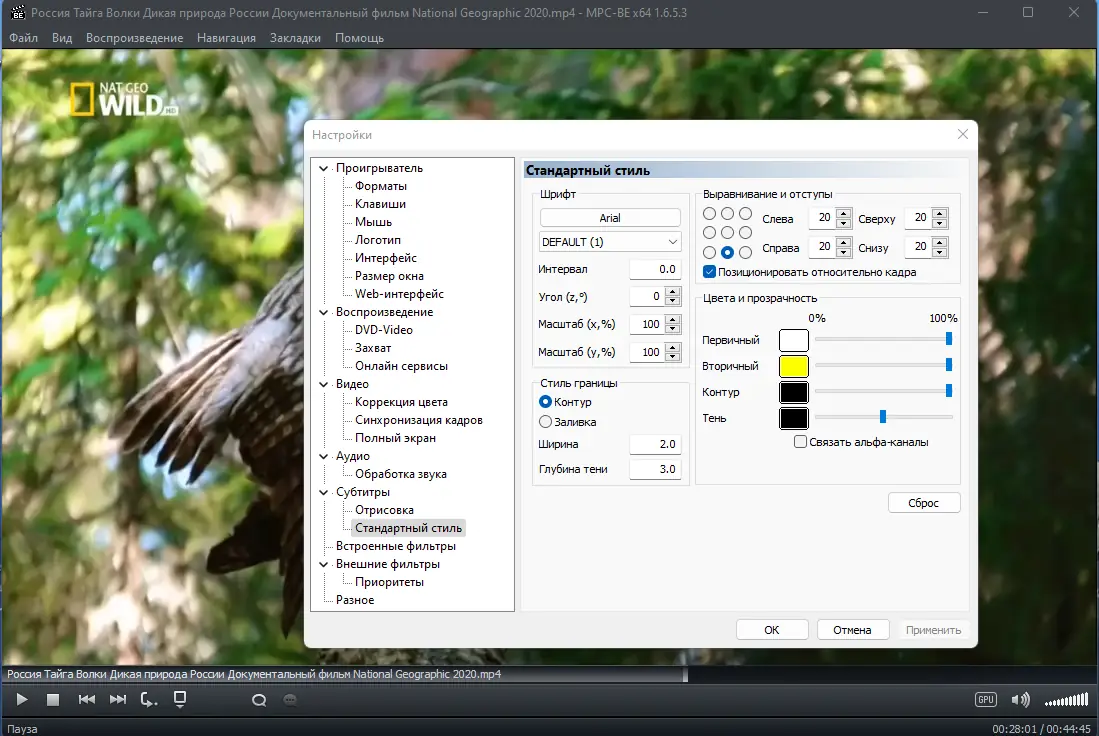
Task: Select Отрисовка in the settings tree
Action: coord(384,510)
